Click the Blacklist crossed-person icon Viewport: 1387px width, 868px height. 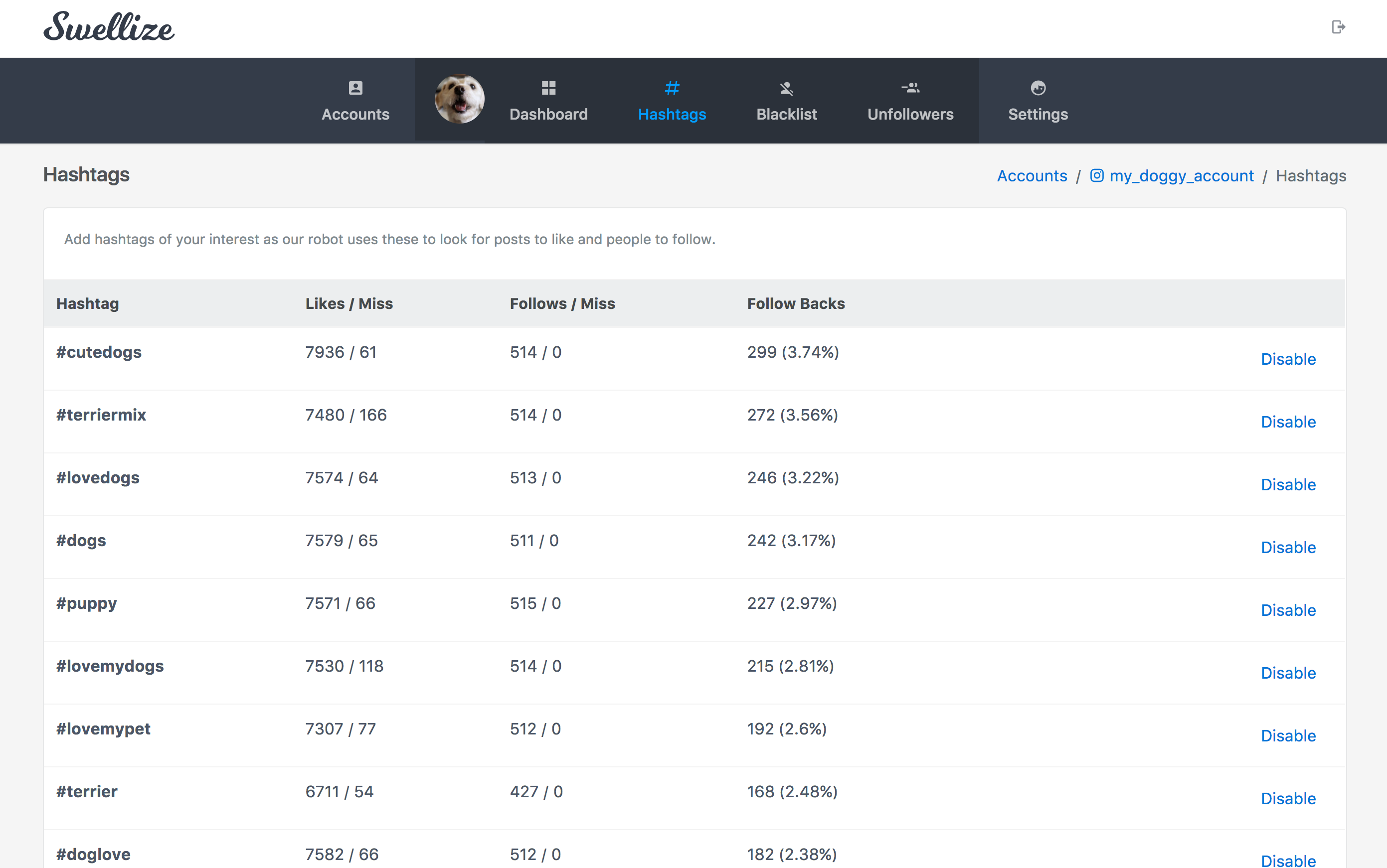[x=786, y=88]
